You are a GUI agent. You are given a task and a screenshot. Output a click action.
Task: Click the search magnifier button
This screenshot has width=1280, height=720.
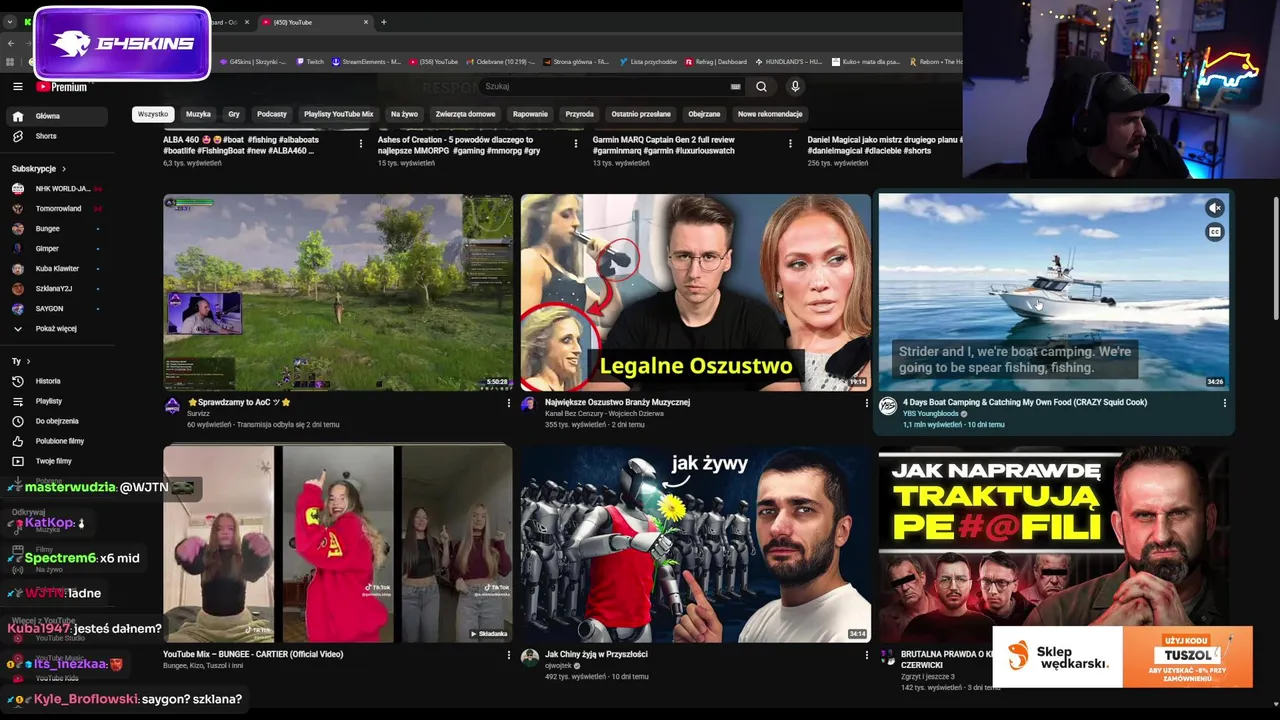[761, 87]
